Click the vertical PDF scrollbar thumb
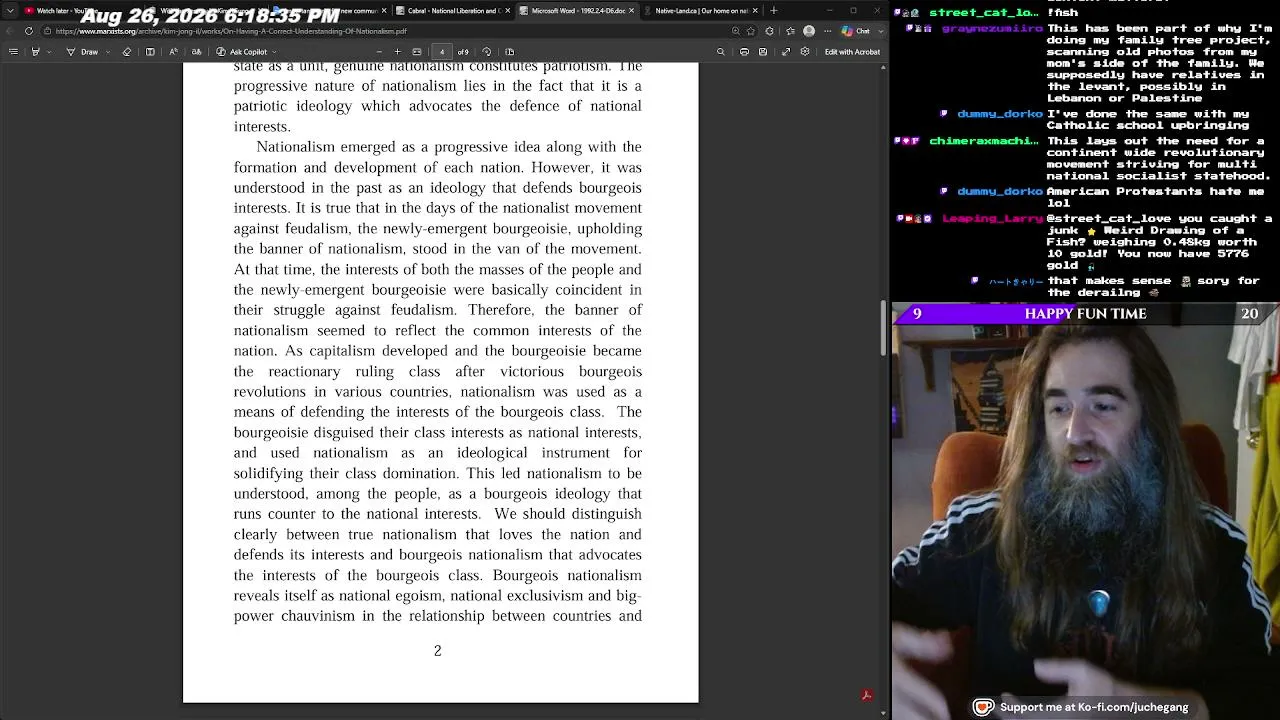Screen dimensions: 1280x720 click(883, 327)
